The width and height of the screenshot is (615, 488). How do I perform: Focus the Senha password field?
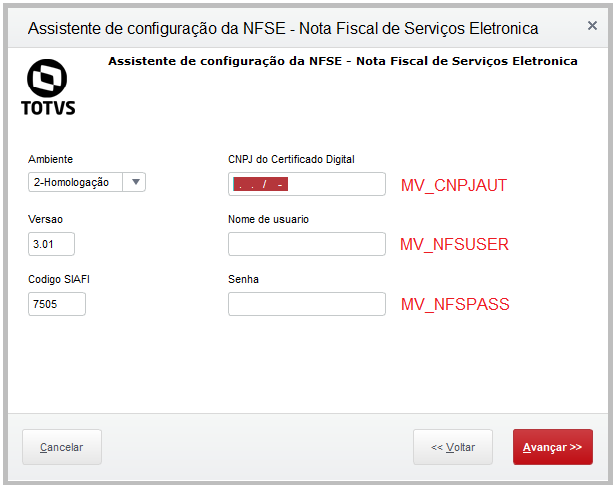coord(306,304)
